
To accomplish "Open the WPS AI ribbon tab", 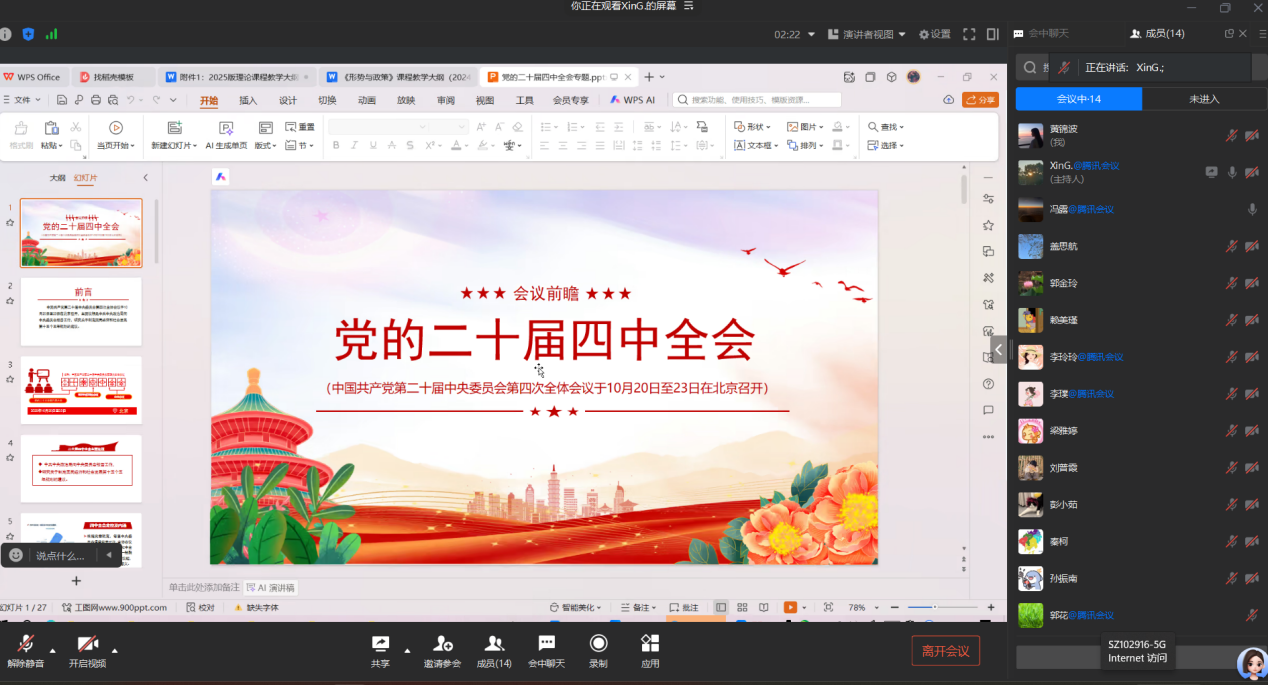I will (x=633, y=100).
